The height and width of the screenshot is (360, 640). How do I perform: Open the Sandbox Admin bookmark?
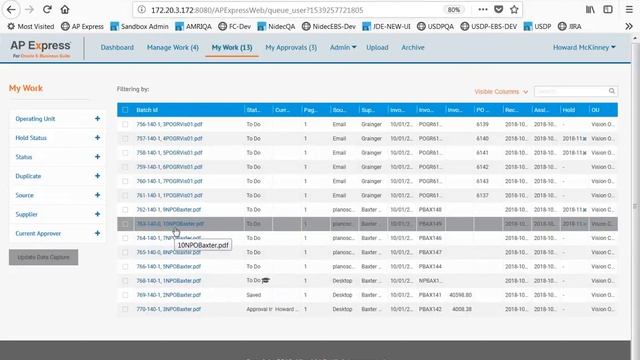click(x=139, y=27)
